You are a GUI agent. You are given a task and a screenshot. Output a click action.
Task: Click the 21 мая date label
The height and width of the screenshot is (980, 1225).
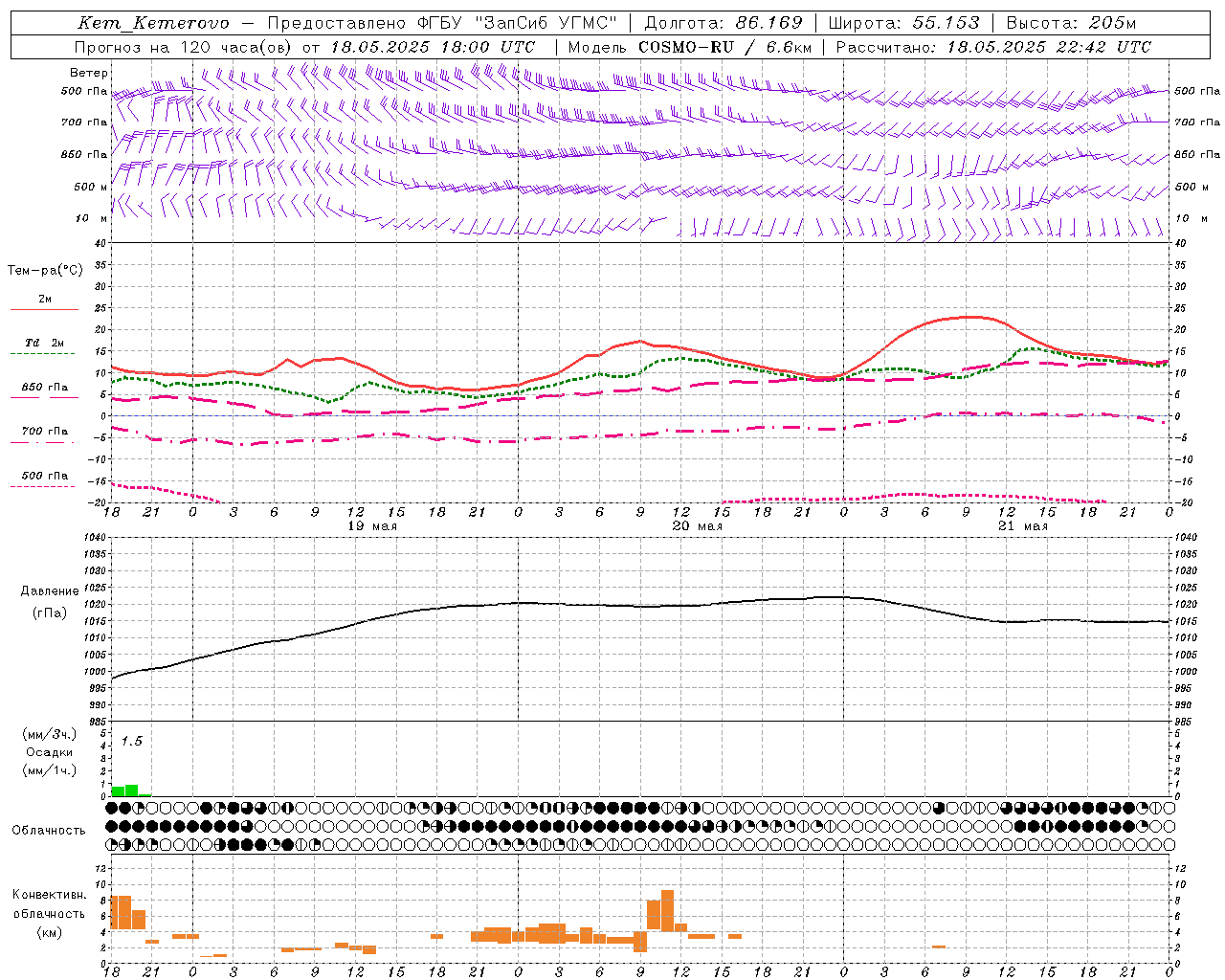tap(1023, 526)
